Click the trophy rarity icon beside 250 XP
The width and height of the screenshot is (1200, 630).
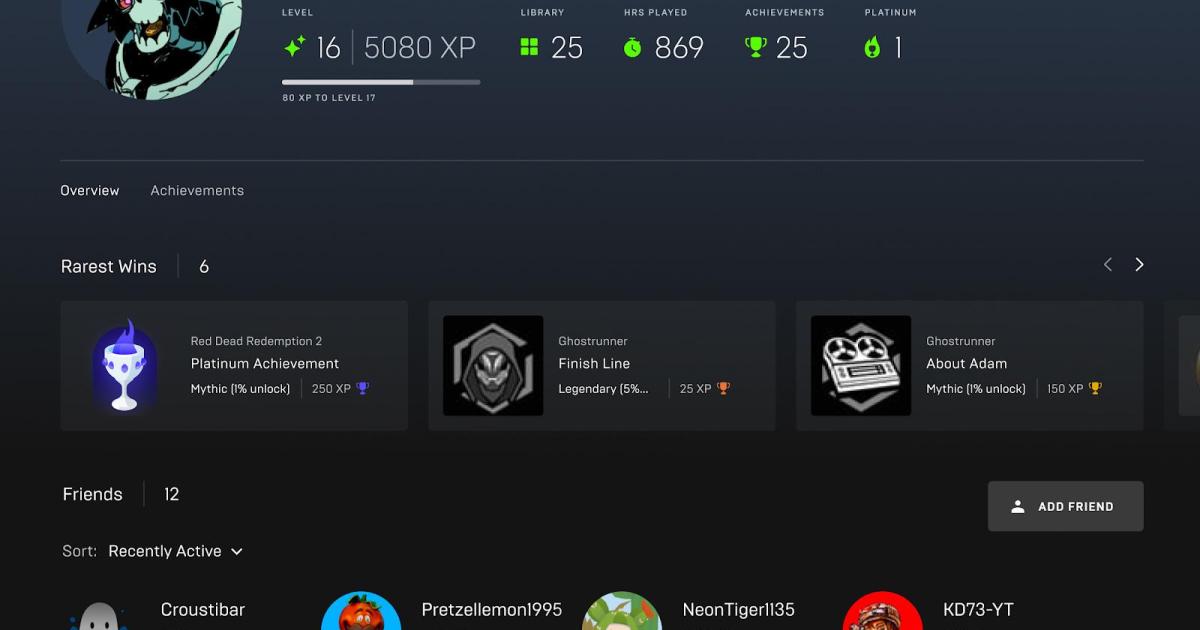pyautogui.click(x=362, y=389)
